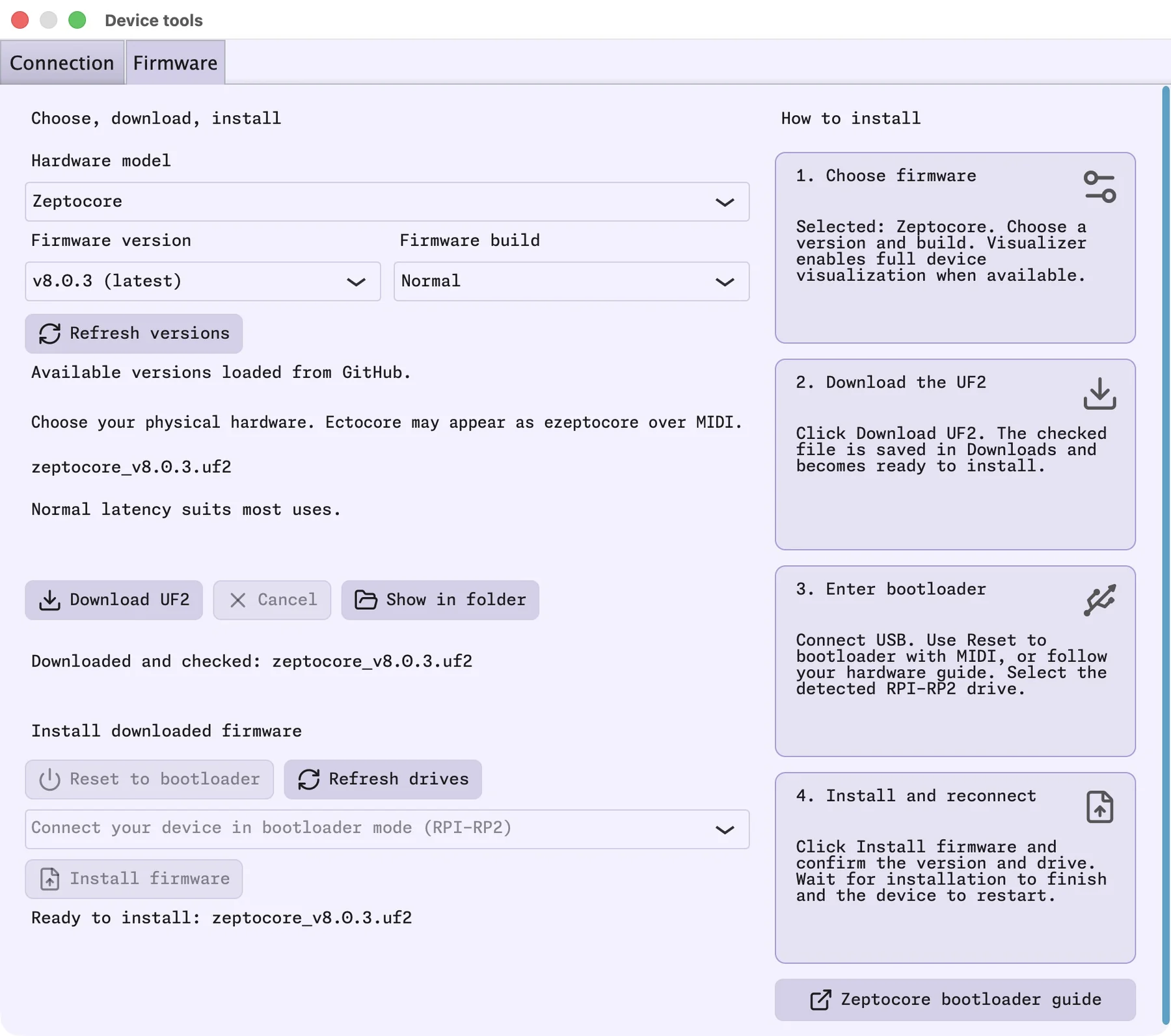This screenshot has width=1171, height=1036.
Task: Click the external link icon of bootloader guide
Action: [x=820, y=1000]
